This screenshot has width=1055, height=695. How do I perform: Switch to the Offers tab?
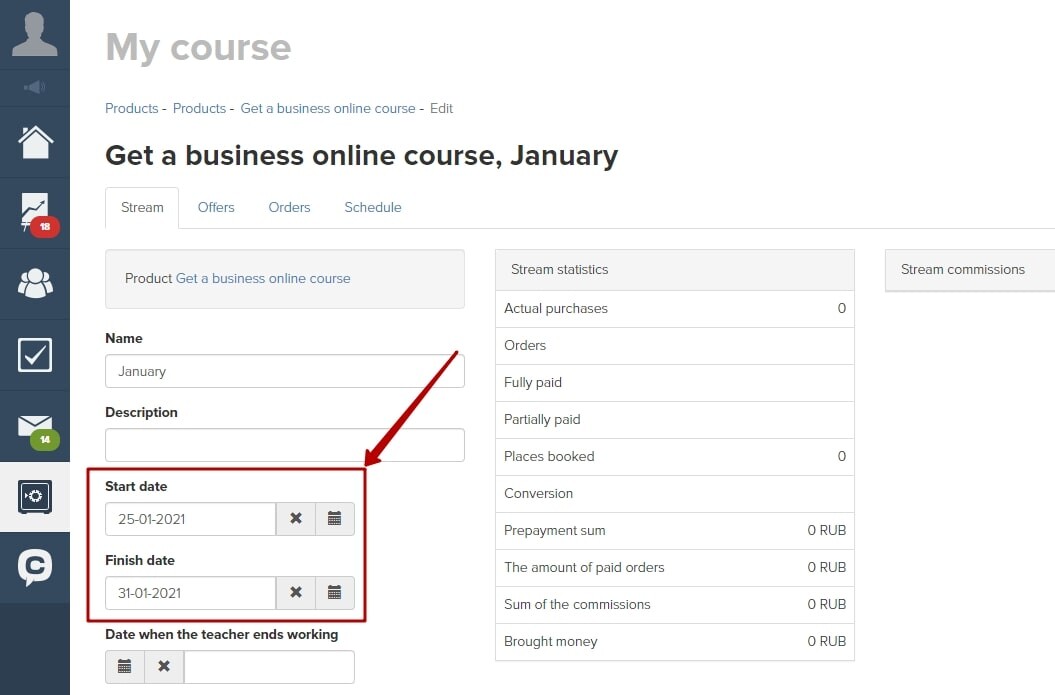tap(216, 207)
